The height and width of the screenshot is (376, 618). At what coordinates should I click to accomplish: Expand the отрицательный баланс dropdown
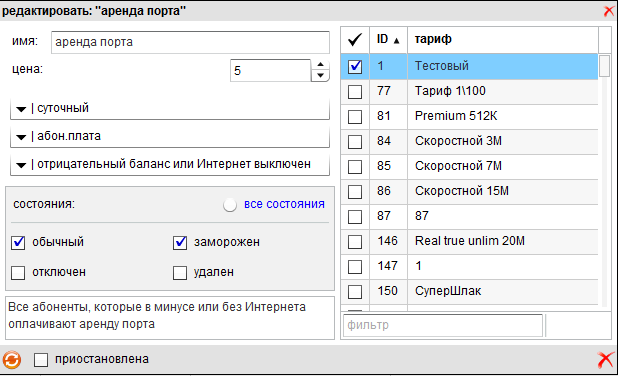point(170,164)
